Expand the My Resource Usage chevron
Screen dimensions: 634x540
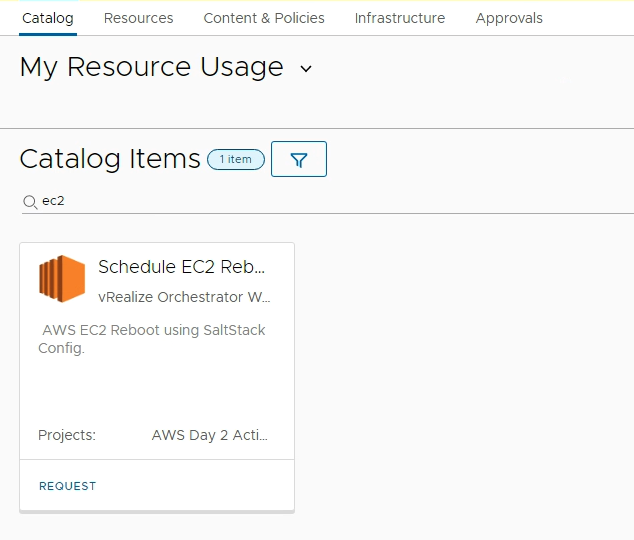(306, 69)
